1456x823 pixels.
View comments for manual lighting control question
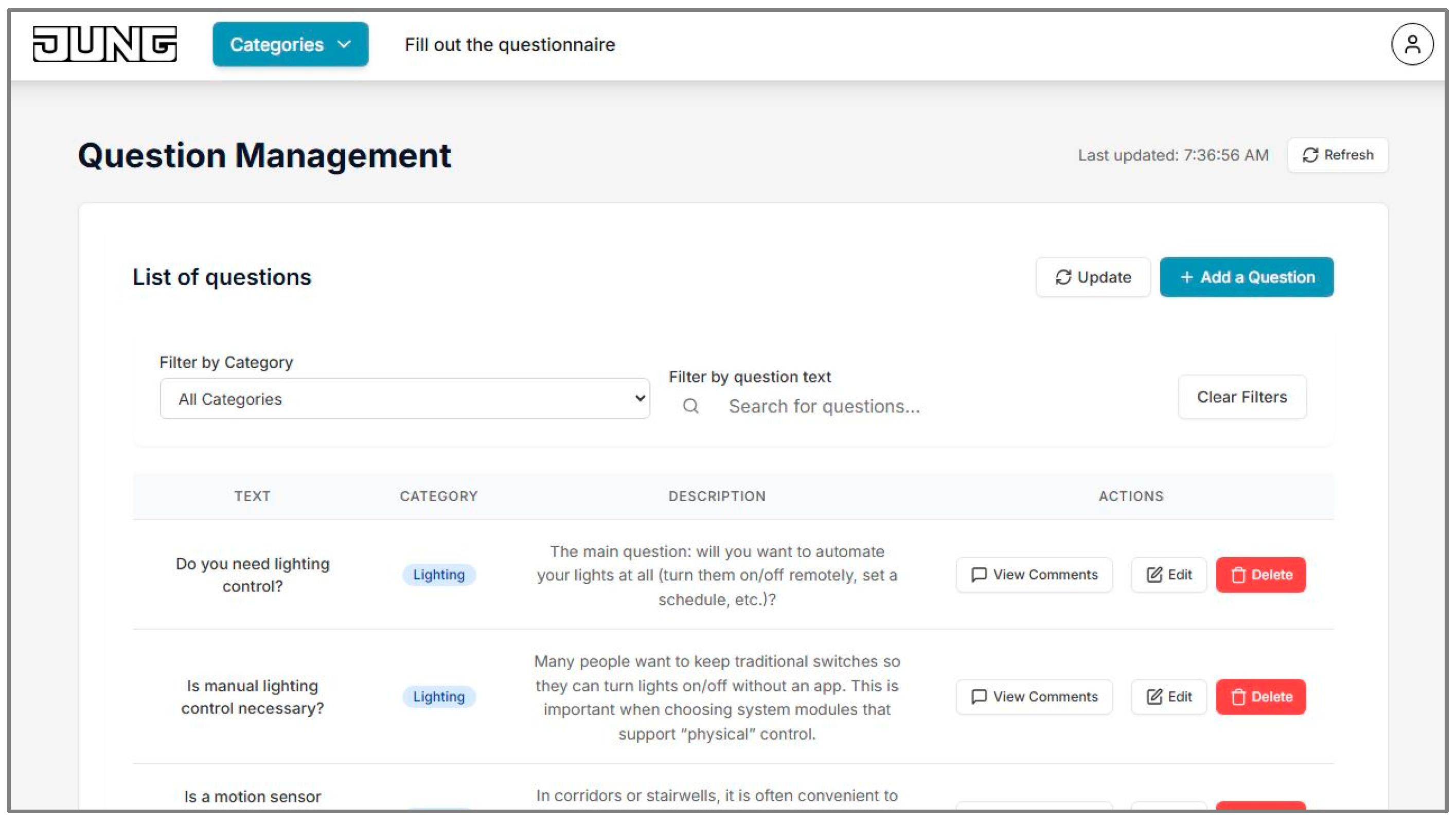pyautogui.click(x=1034, y=696)
